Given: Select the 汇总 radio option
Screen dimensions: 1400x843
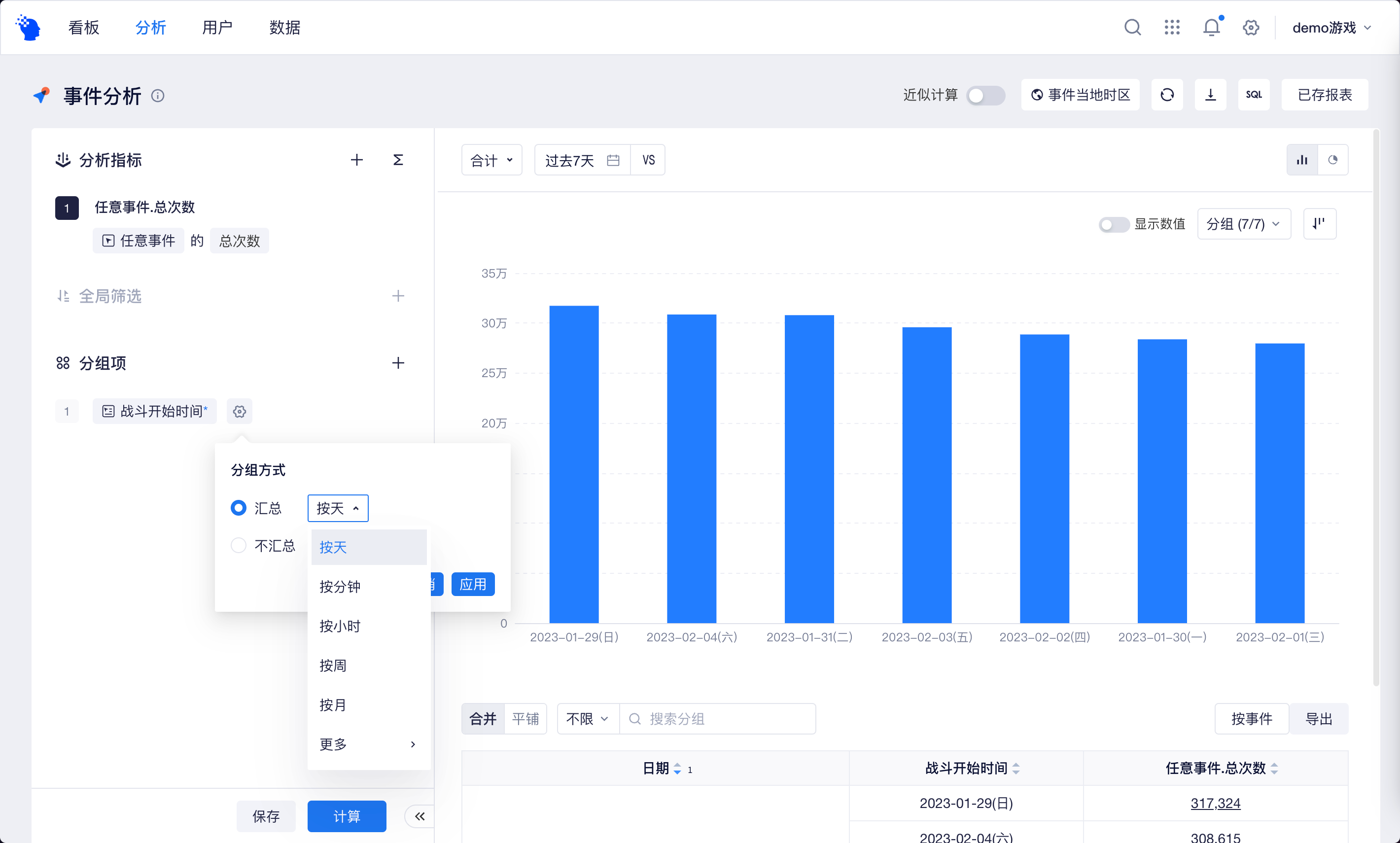Looking at the screenshot, I should (238, 508).
